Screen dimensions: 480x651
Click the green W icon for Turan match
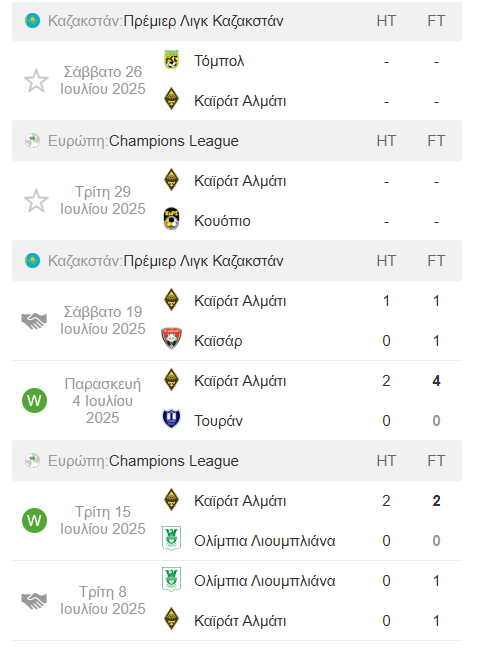click(34, 401)
